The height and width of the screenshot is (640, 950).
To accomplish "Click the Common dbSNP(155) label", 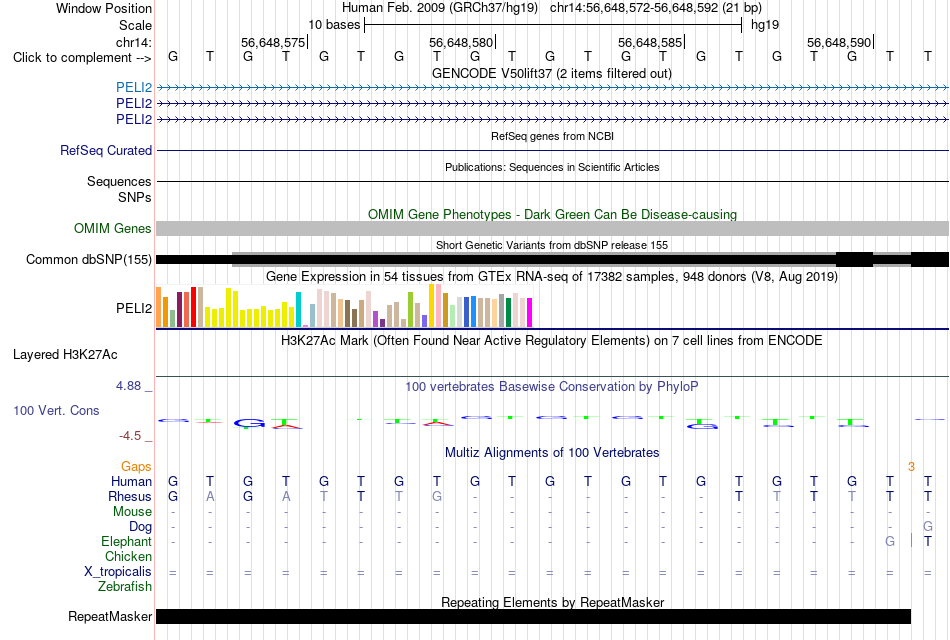I will click(88, 259).
